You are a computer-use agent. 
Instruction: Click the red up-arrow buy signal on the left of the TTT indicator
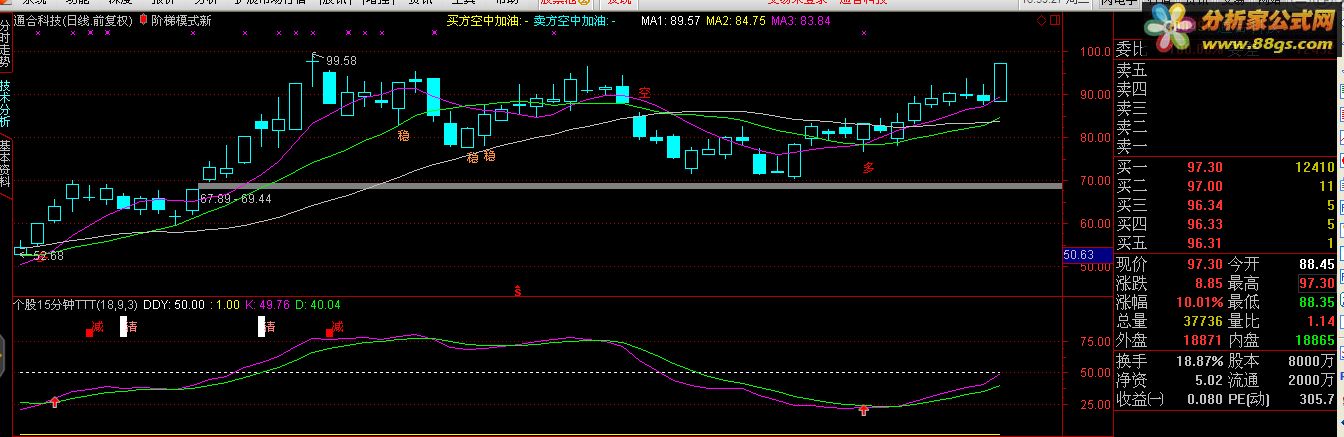(54, 401)
